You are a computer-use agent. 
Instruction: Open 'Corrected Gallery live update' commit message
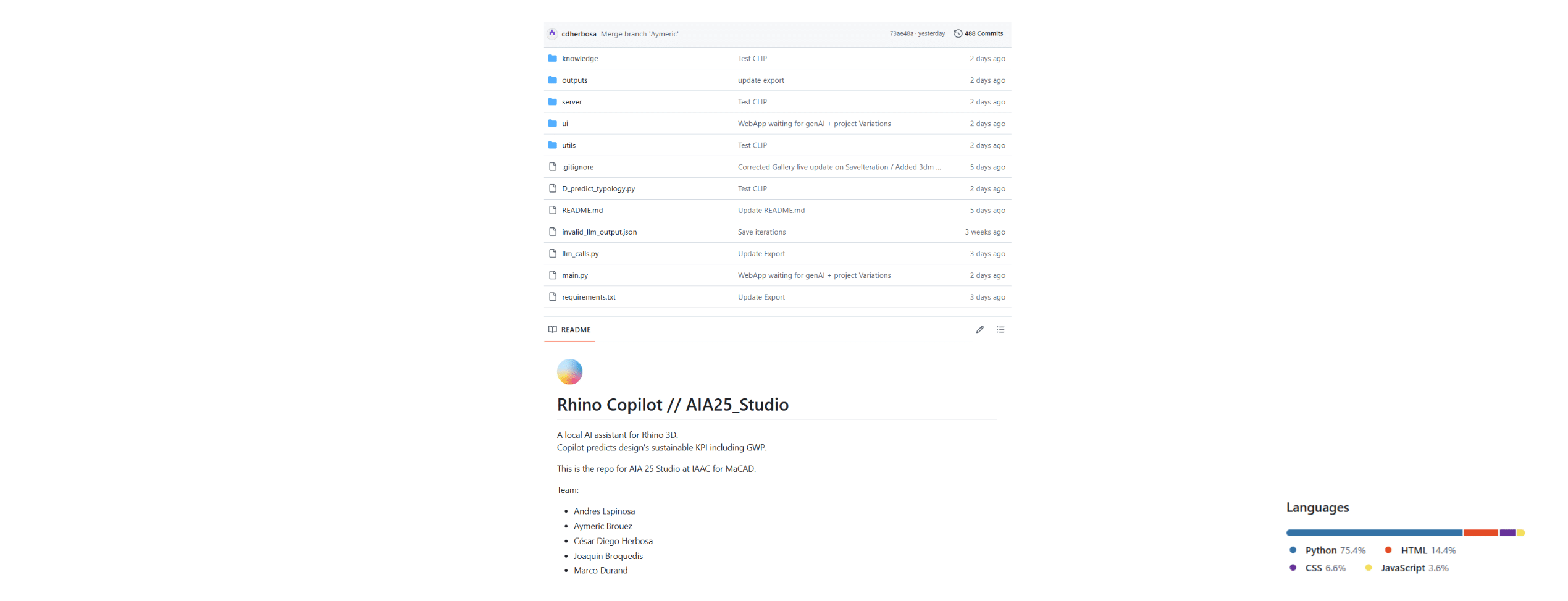click(839, 167)
